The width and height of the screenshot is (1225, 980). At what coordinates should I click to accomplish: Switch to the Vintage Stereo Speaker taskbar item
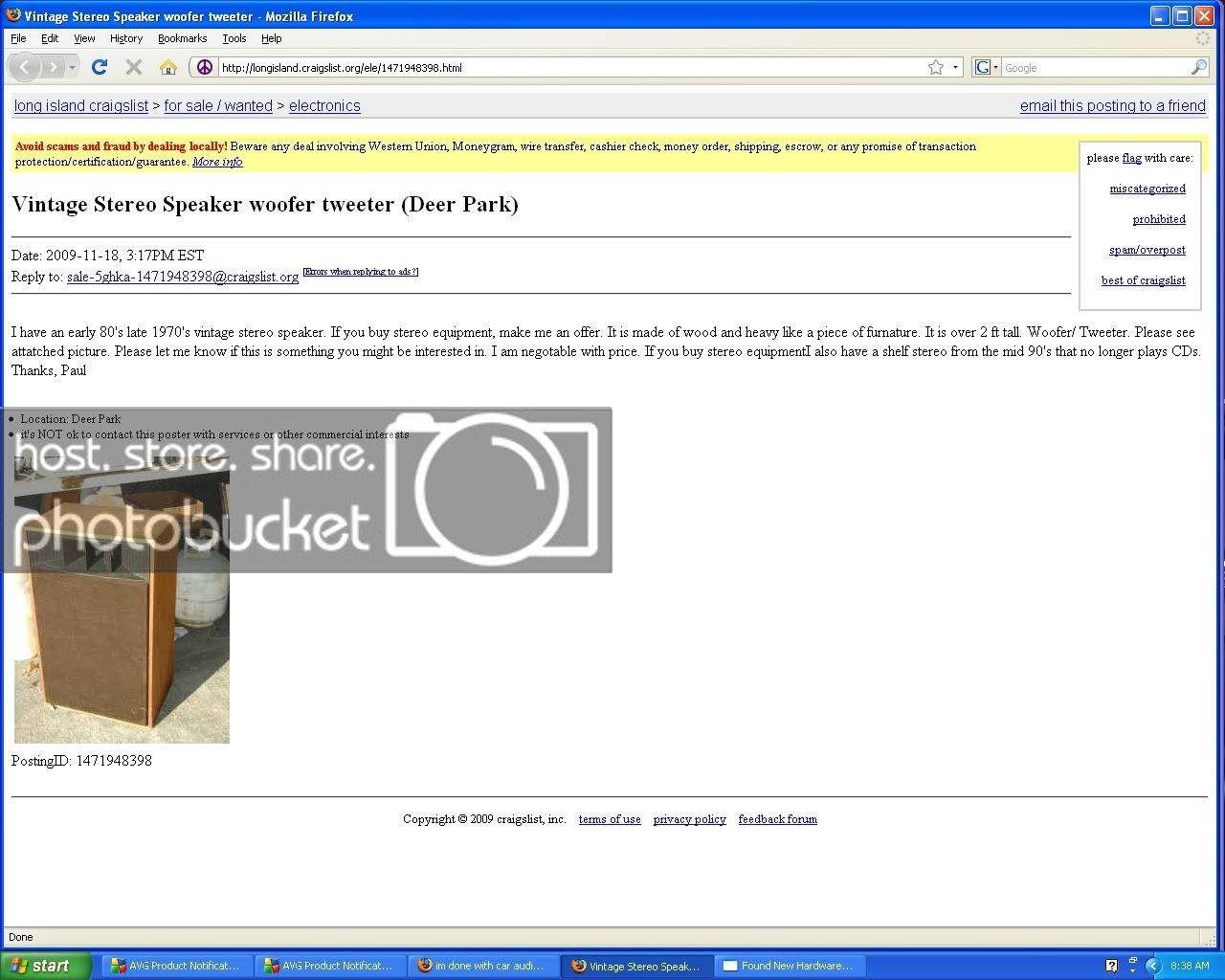[637, 966]
